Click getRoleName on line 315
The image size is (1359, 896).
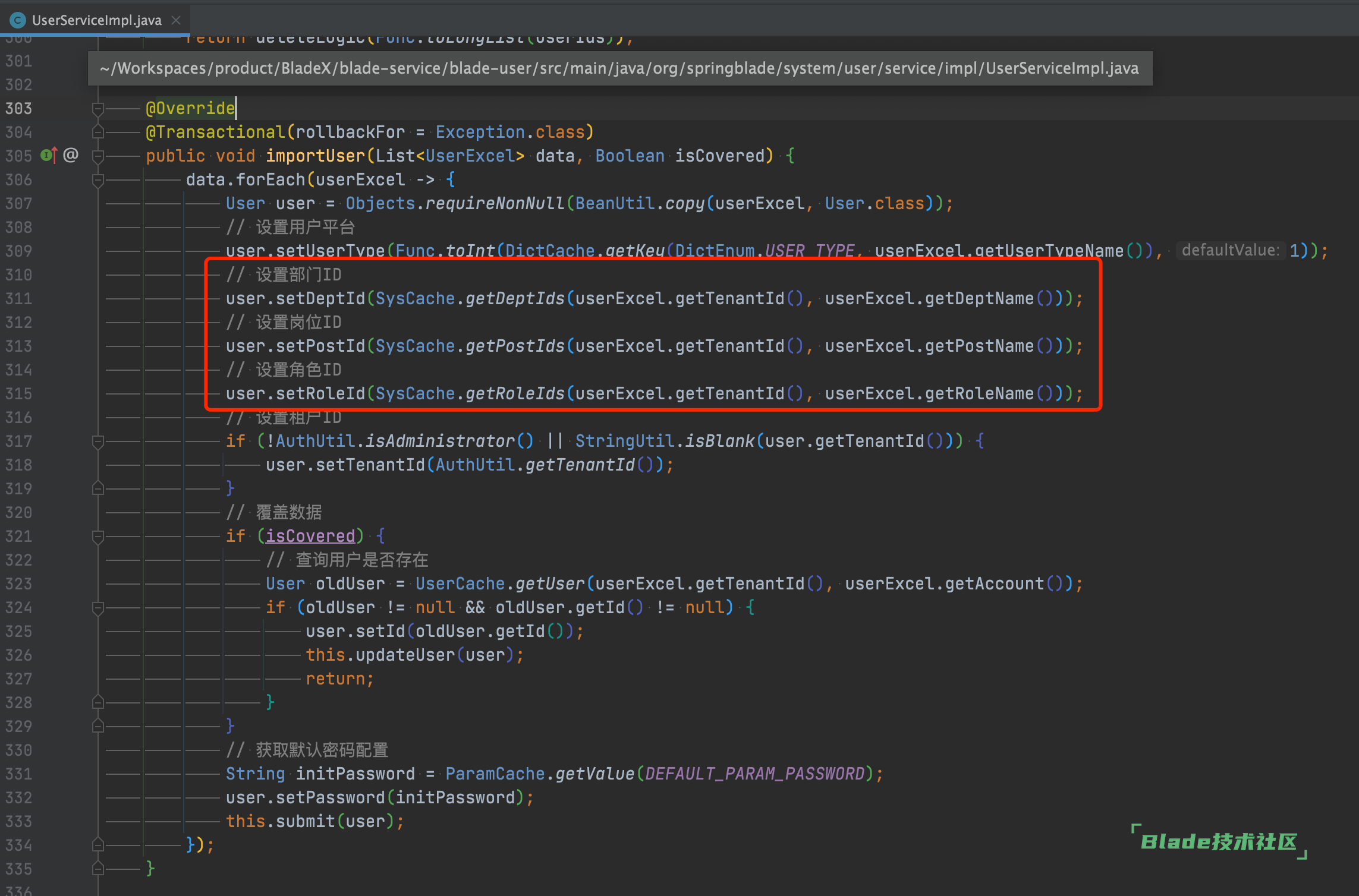click(980, 393)
